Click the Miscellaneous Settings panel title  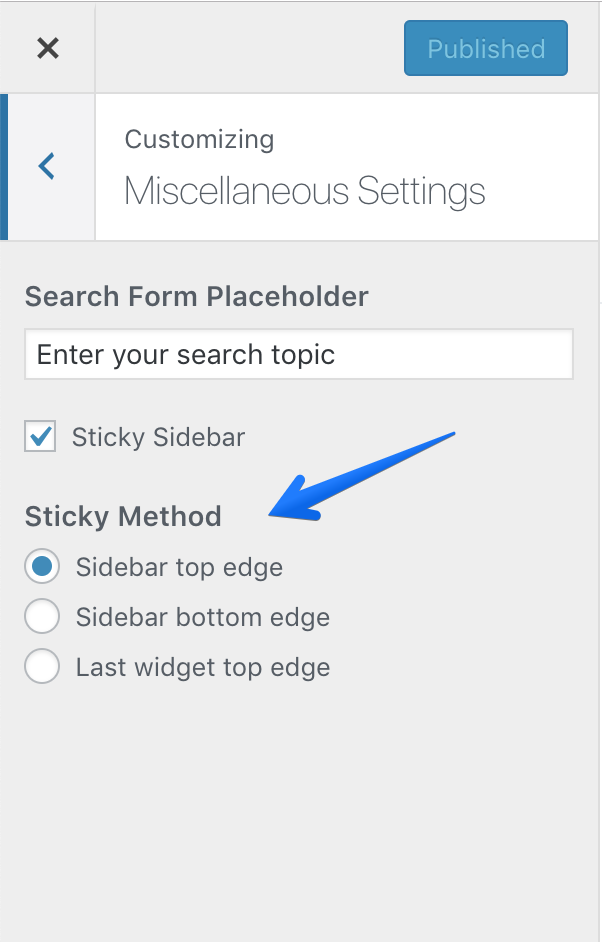pos(305,191)
